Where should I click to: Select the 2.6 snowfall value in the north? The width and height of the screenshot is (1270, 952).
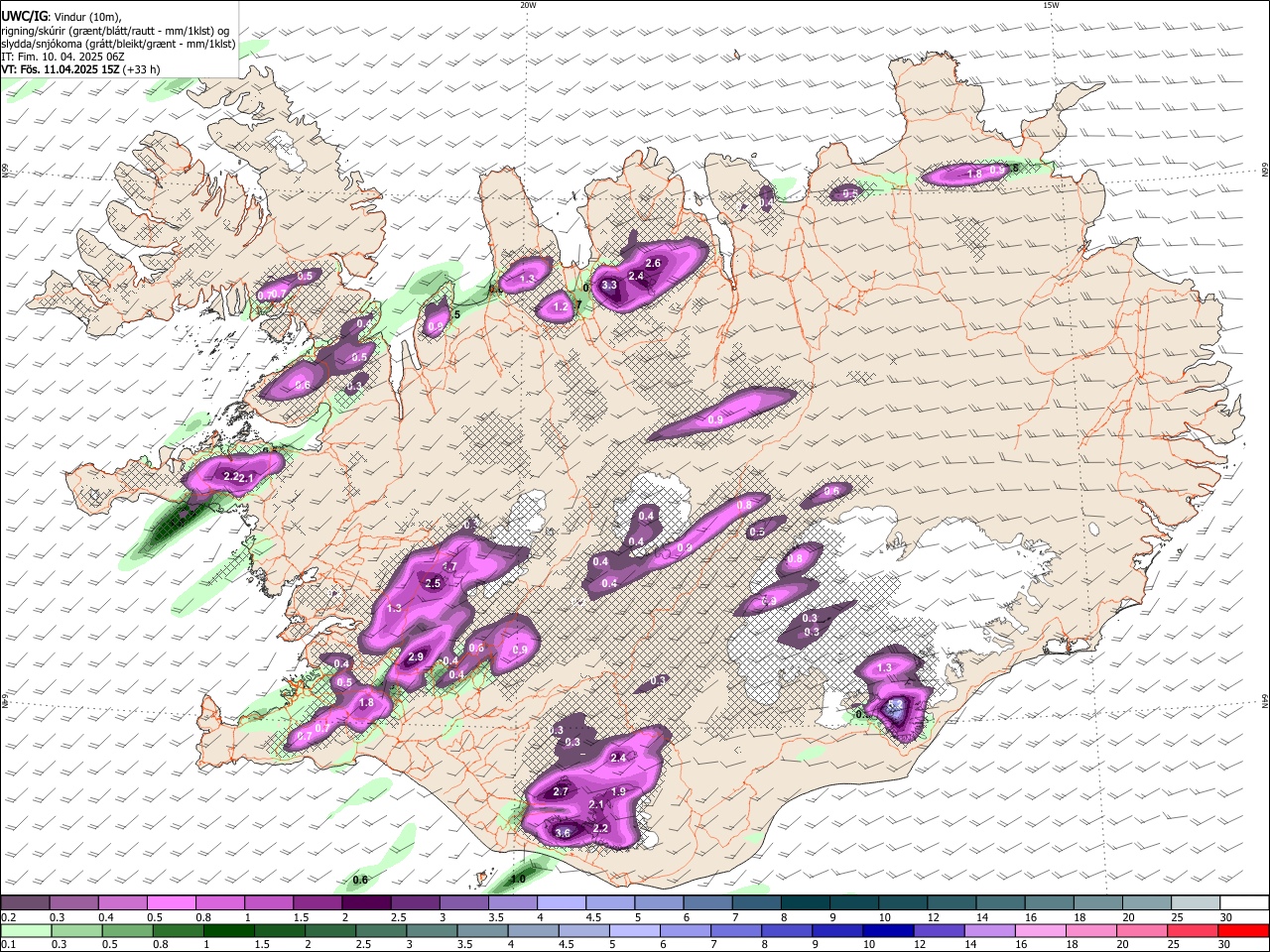point(653,263)
